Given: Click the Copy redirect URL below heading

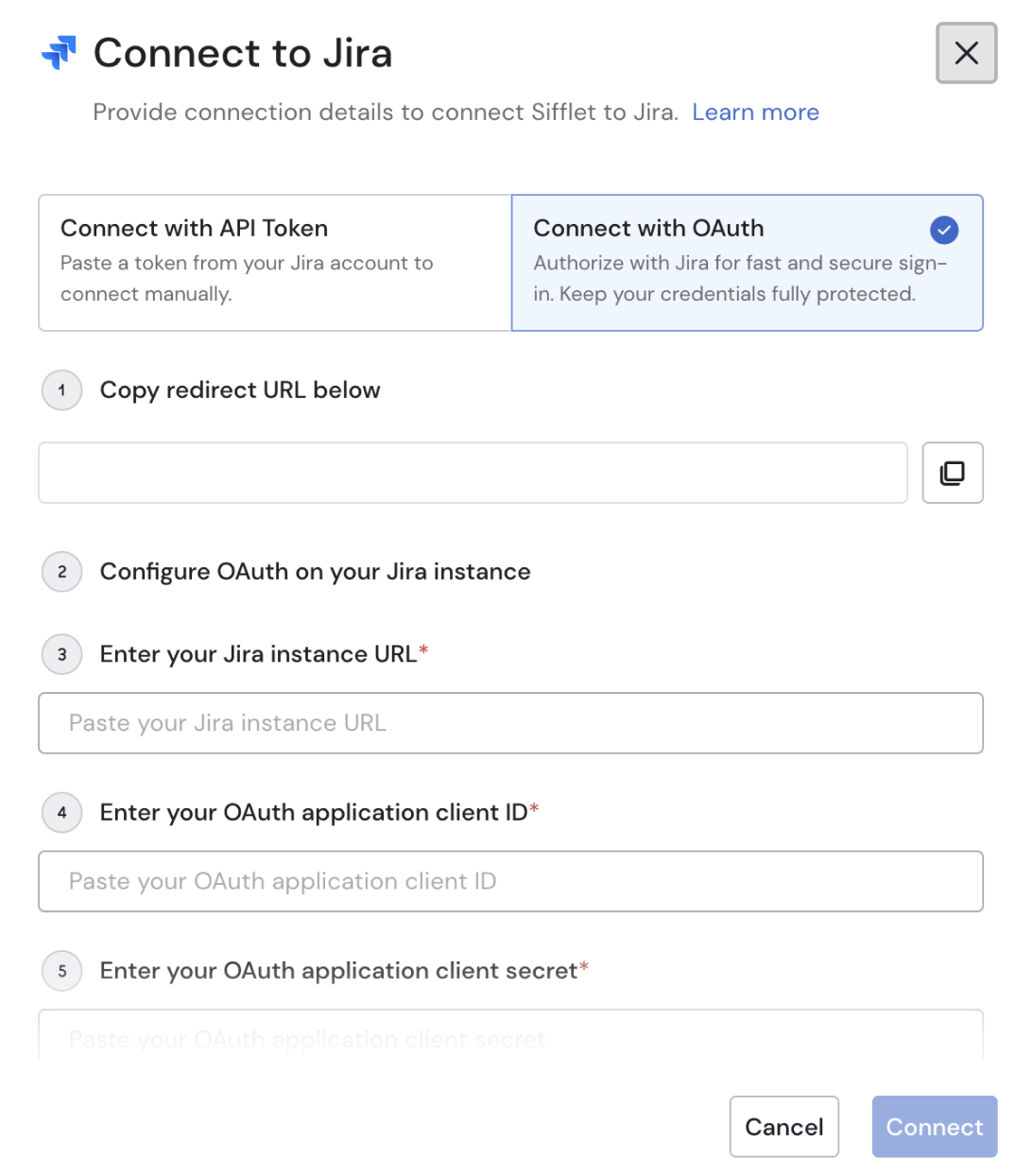Looking at the screenshot, I should click(x=240, y=390).
